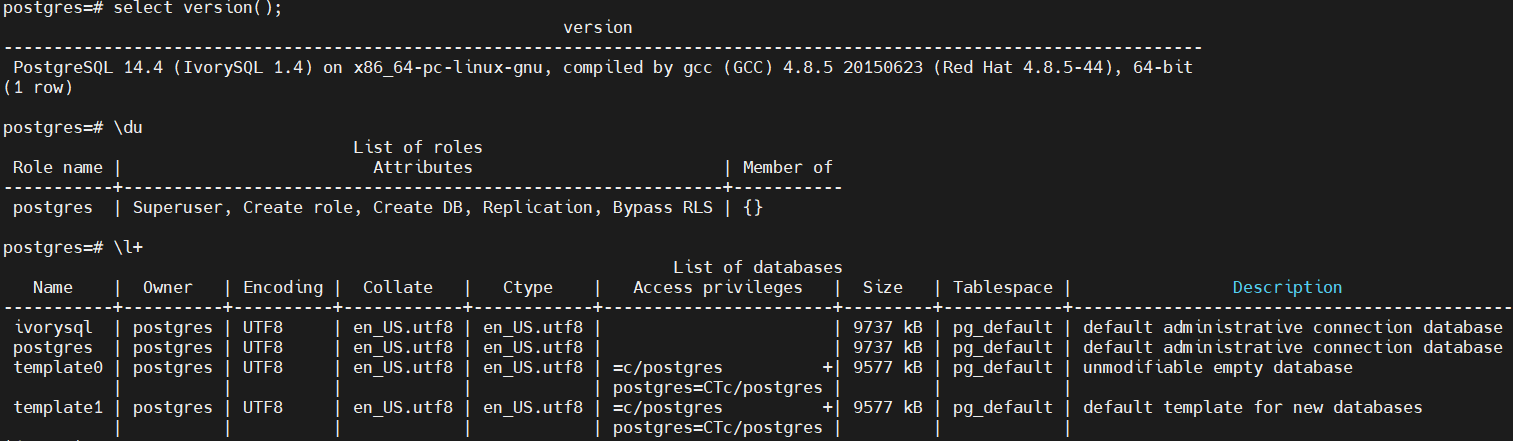Click the "(1 row)" result text

click(x=38, y=88)
